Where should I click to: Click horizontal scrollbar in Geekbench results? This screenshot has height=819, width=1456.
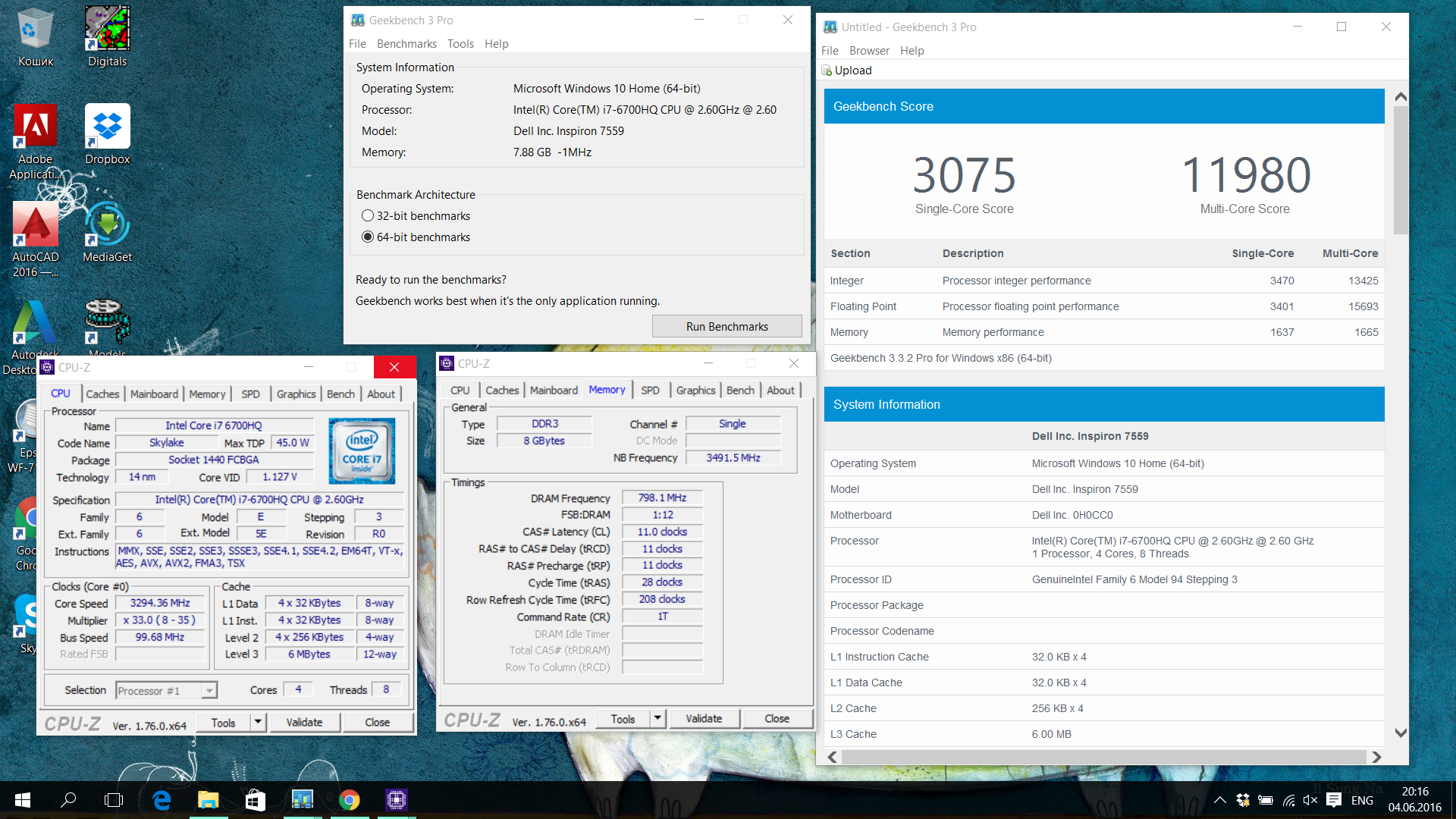pyautogui.click(x=1103, y=757)
